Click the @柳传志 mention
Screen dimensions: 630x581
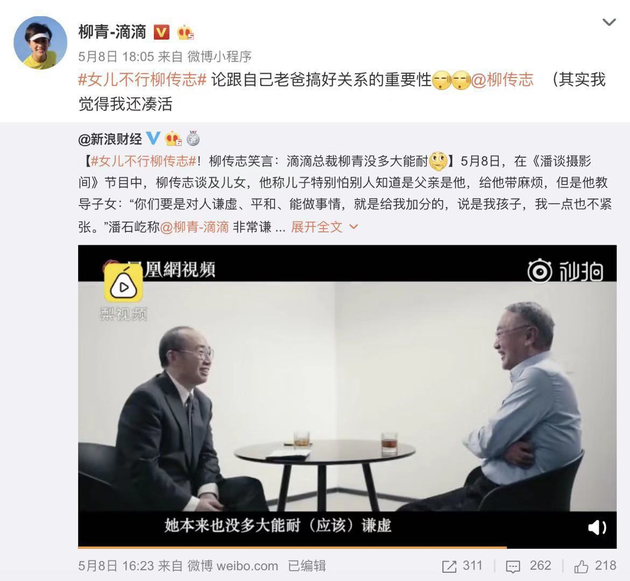coord(502,80)
